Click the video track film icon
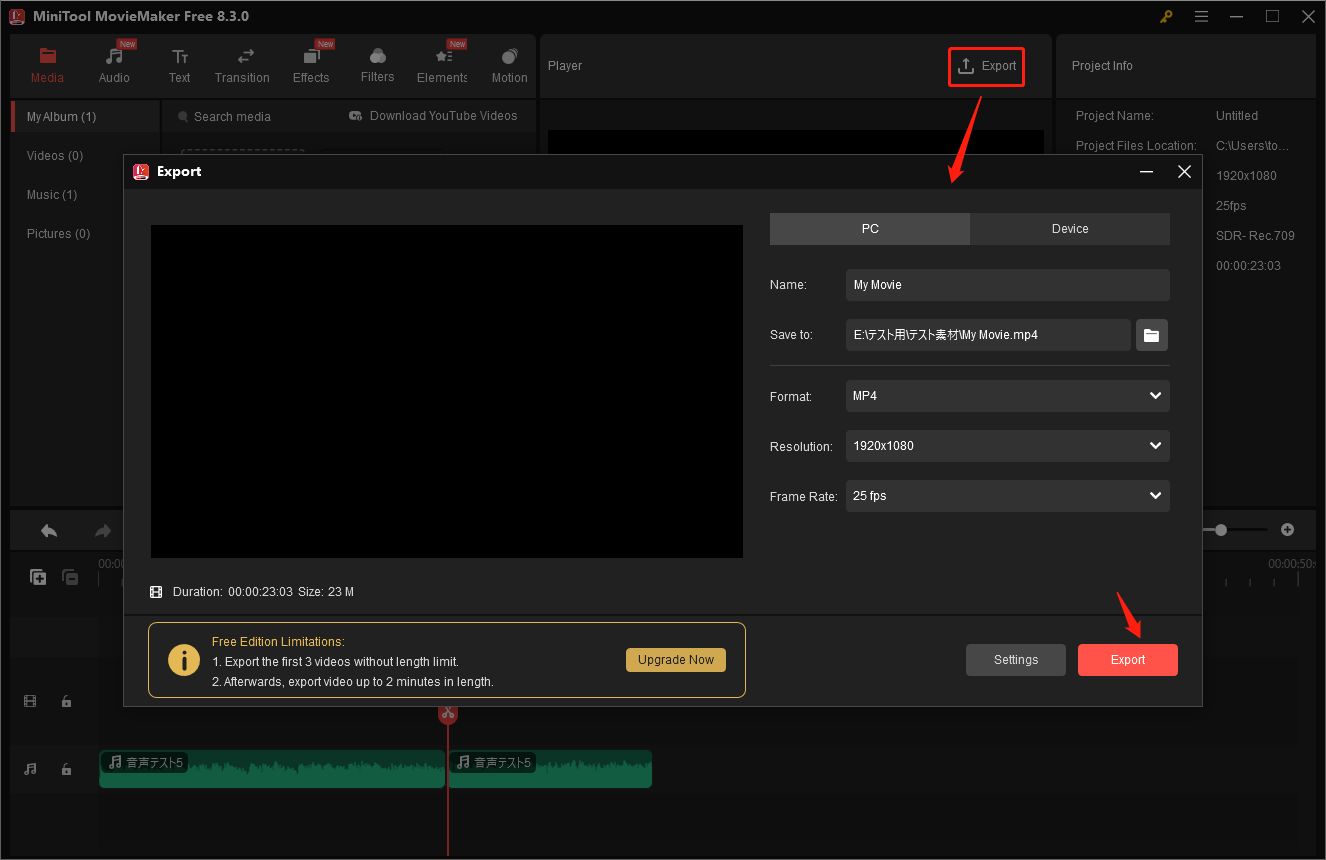Image resolution: width=1326 pixels, height=860 pixels. tap(30, 702)
